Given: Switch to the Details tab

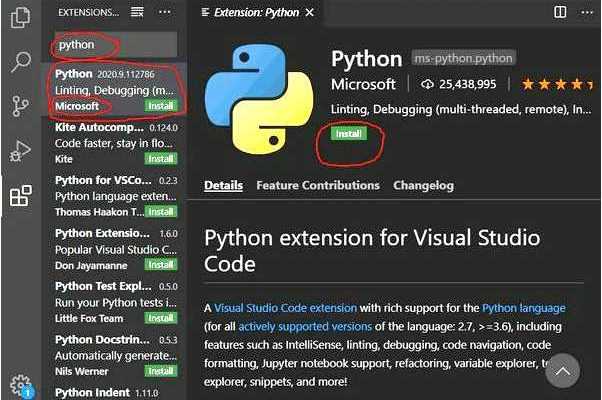Looking at the screenshot, I should tap(223, 185).
